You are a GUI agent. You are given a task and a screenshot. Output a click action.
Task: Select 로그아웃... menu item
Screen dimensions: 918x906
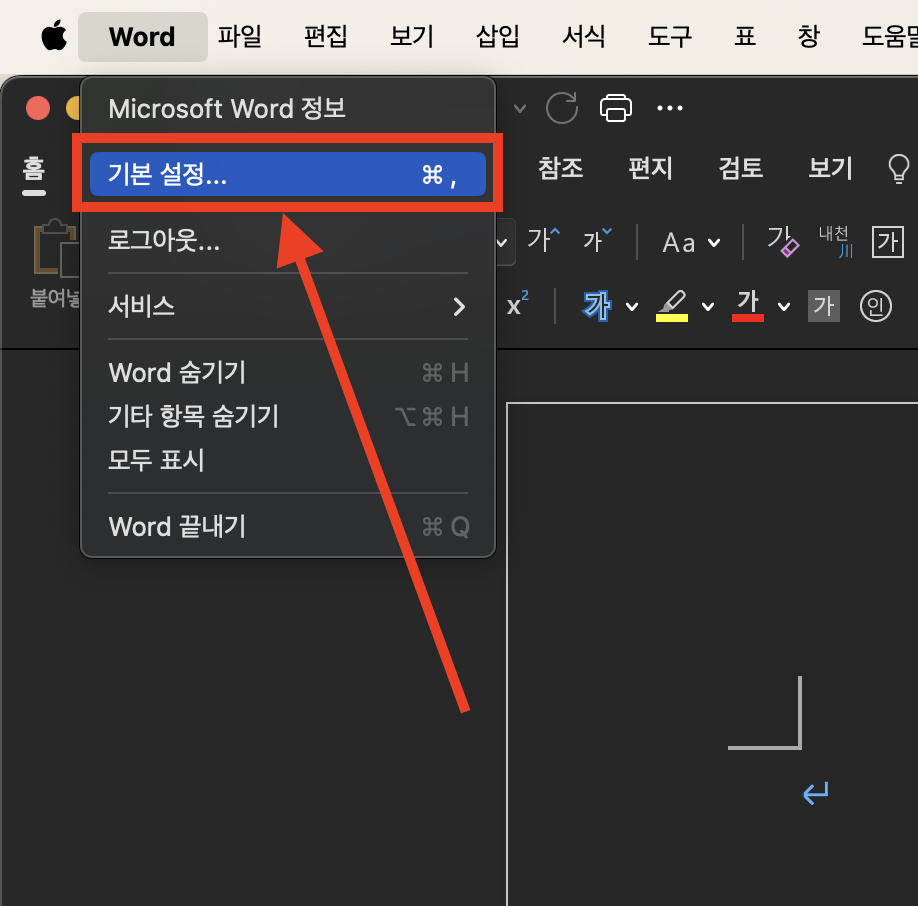click(x=287, y=240)
